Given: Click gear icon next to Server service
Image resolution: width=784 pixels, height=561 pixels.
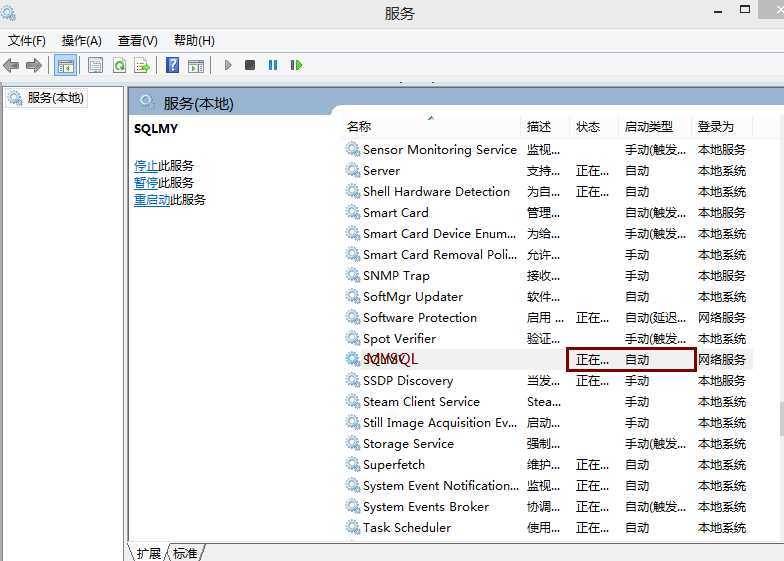Looking at the screenshot, I should tap(353, 170).
